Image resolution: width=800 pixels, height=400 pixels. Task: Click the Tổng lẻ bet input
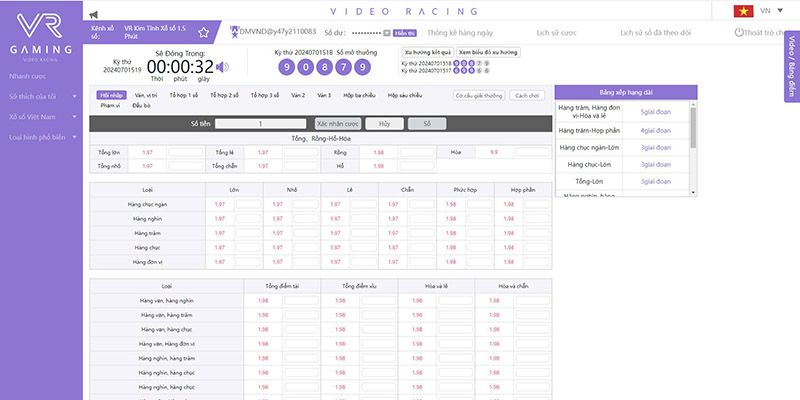point(302,152)
